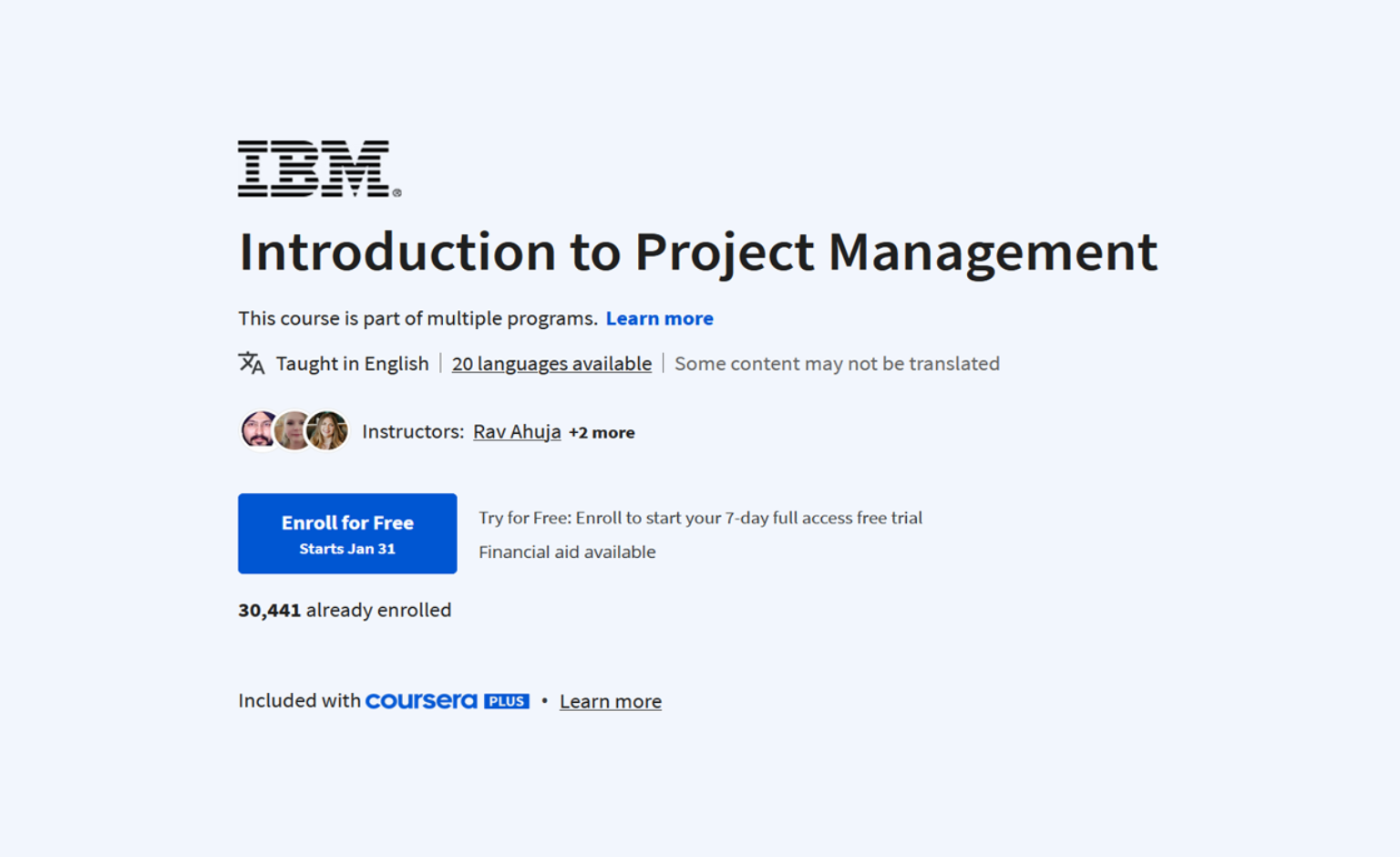Click Enroll for Free
The width and height of the screenshot is (1400, 857).
tap(347, 533)
